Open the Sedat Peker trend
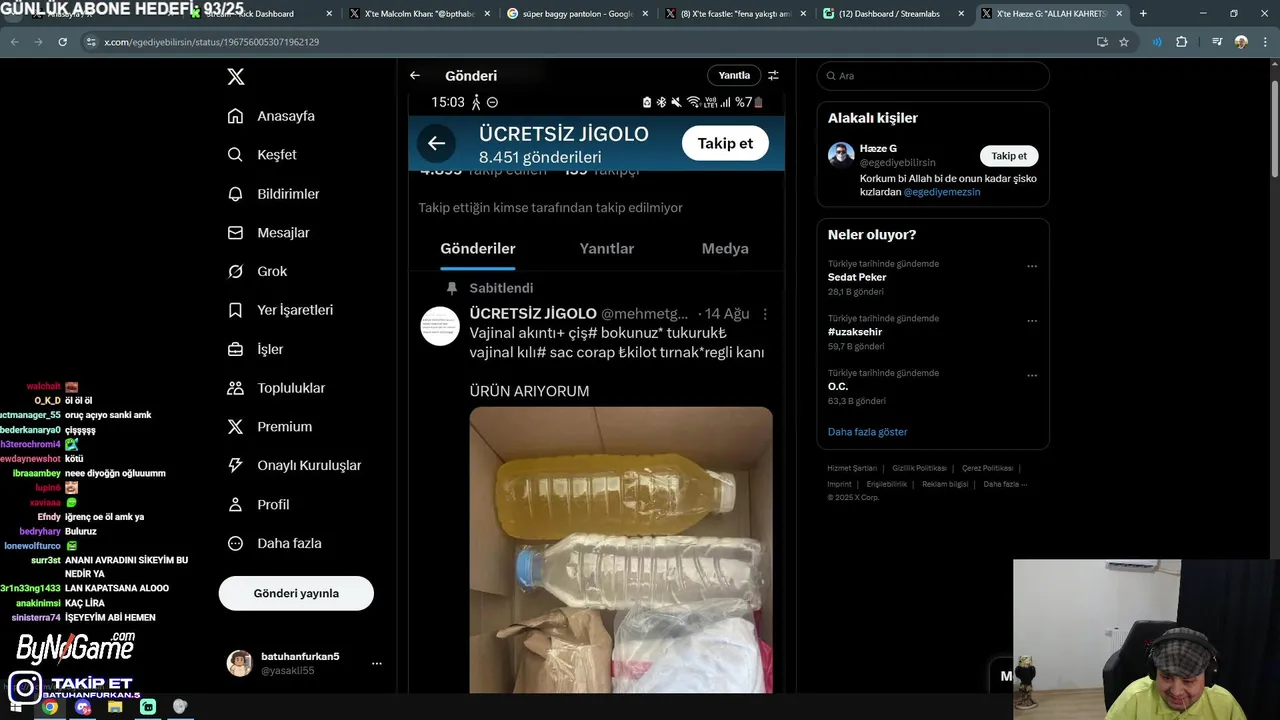The height and width of the screenshot is (720, 1280). point(857,277)
